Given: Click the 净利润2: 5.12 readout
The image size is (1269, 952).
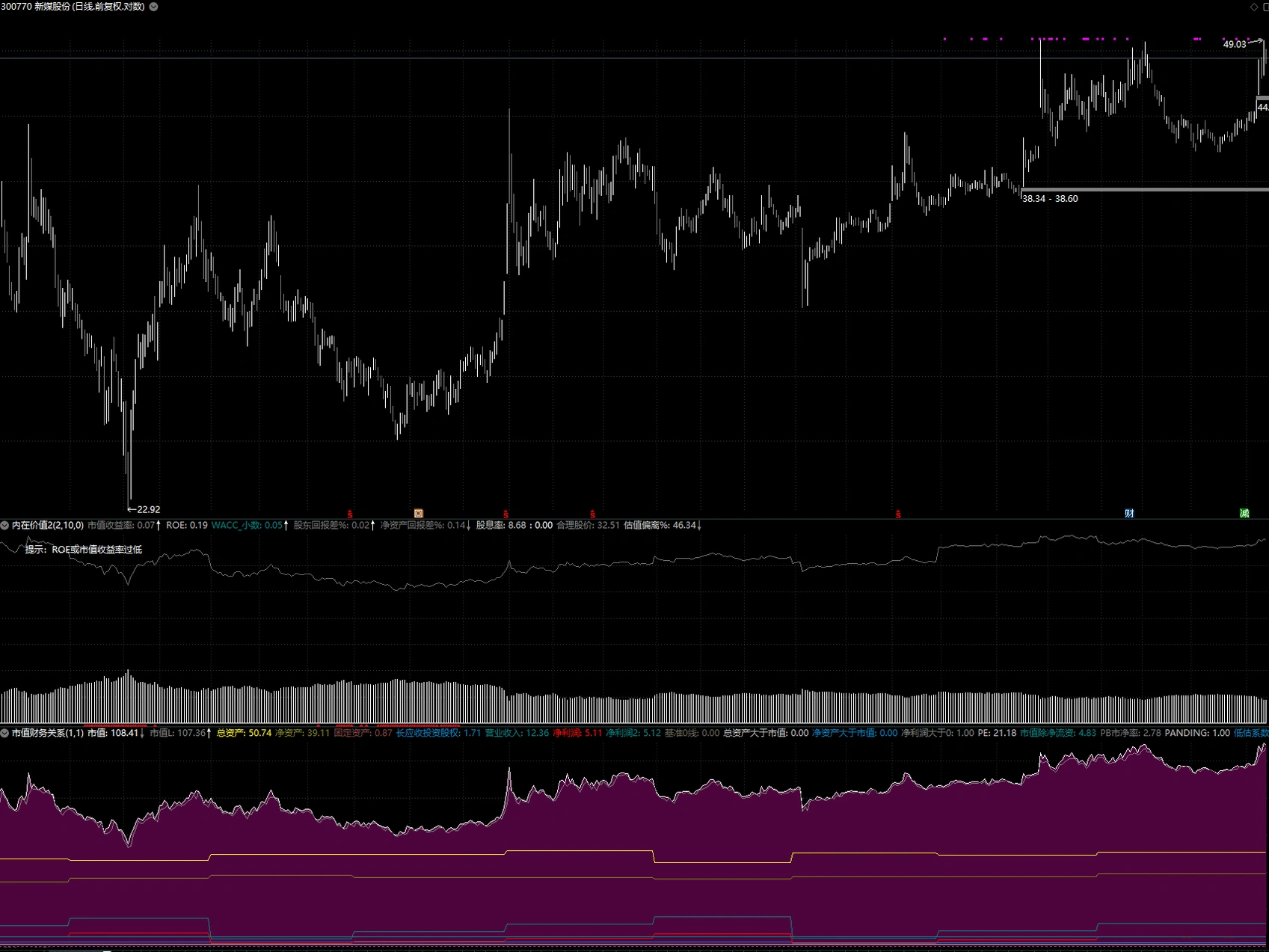Looking at the screenshot, I should pos(634,733).
